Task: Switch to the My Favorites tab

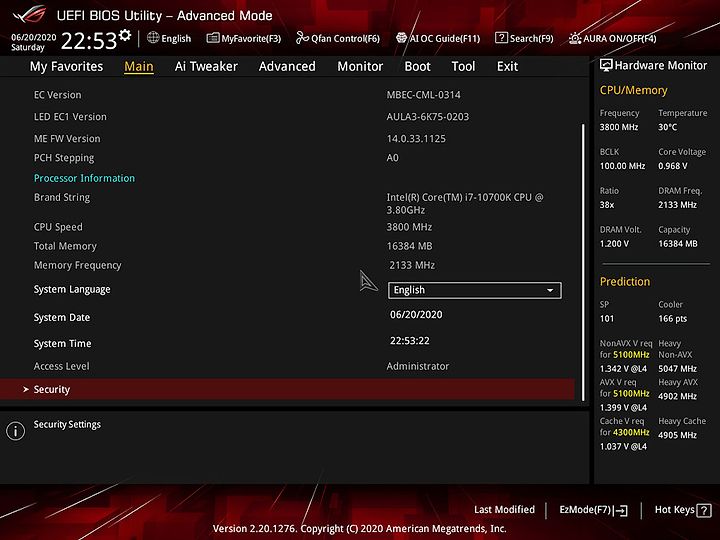Action: [x=67, y=67]
